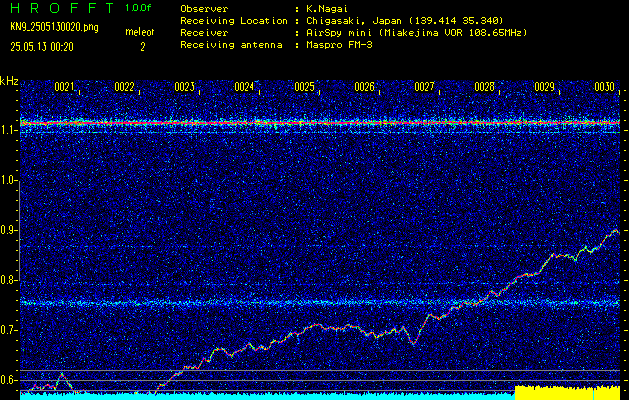Screen dimensions: 629x400
Task: Click the Receiving antenna Maspro FM-3 text
Action: point(339,45)
